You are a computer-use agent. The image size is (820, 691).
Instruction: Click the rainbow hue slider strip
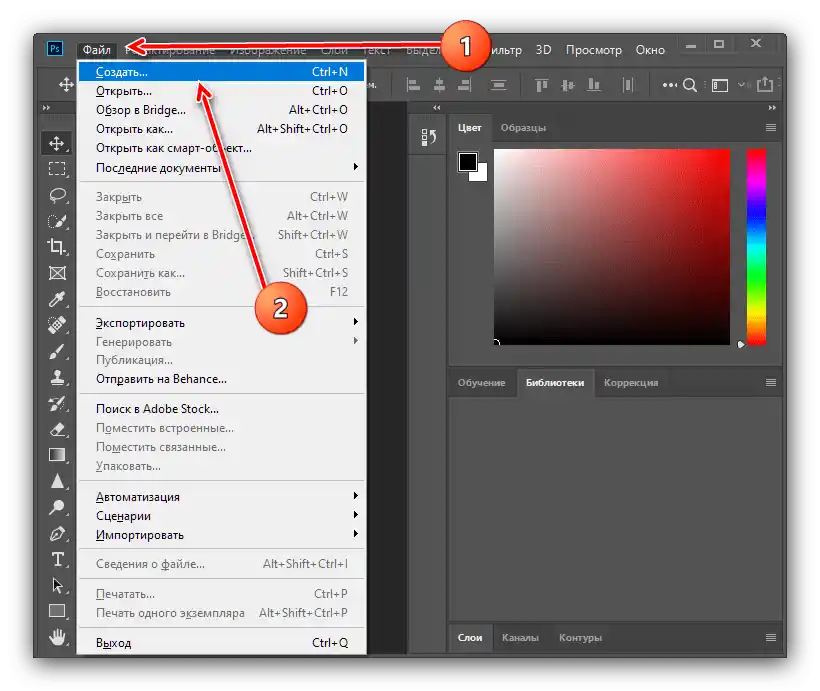coord(756,246)
